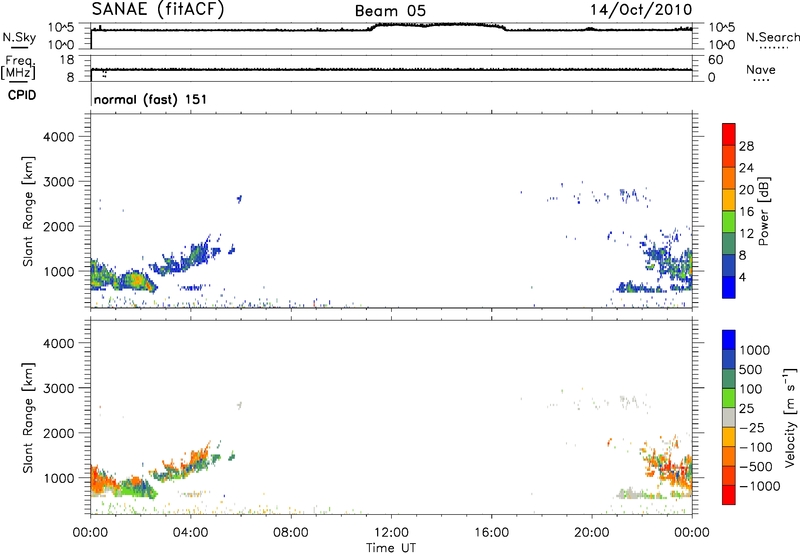Click the Power [dB] colorbar label
This screenshot has width=800, height=554.
click(764, 211)
